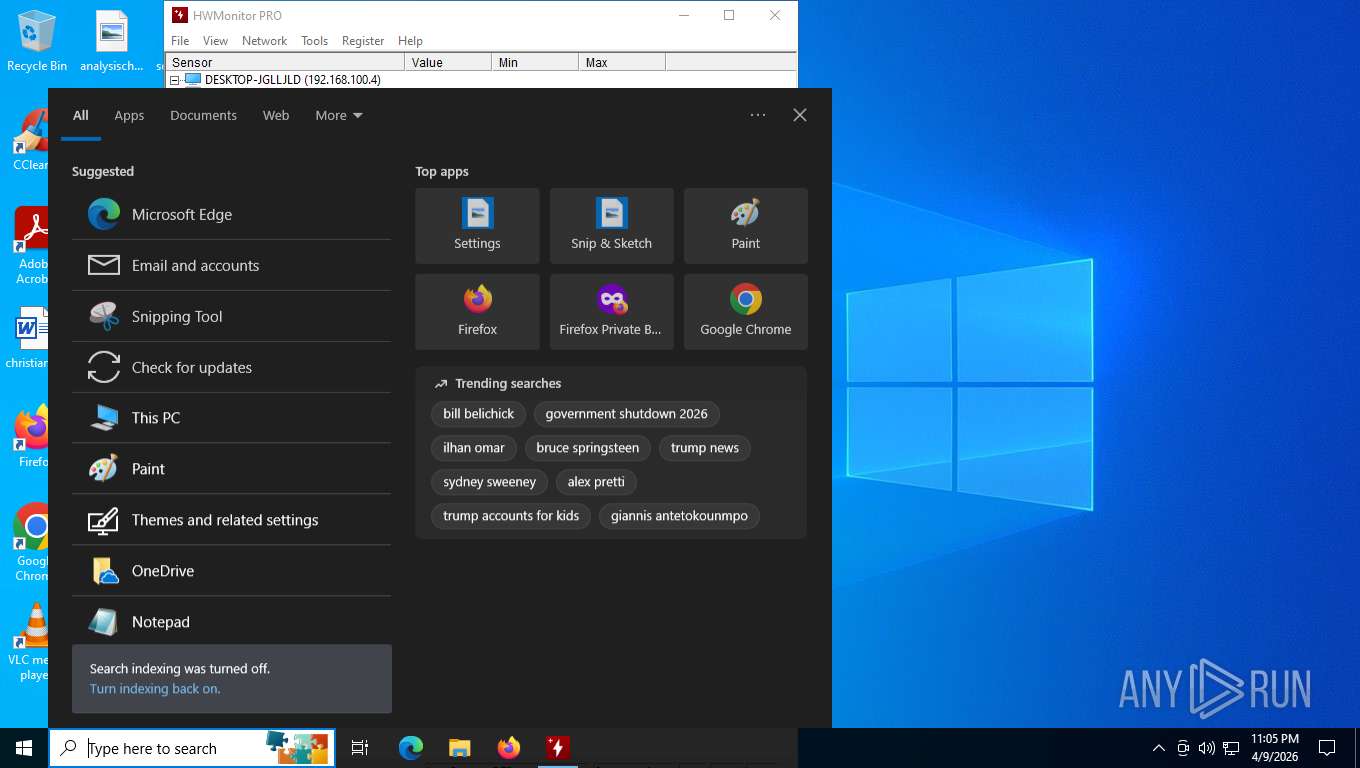The height and width of the screenshot is (768, 1360).
Task: Launch Notepad from suggestions
Action: click(231, 622)
